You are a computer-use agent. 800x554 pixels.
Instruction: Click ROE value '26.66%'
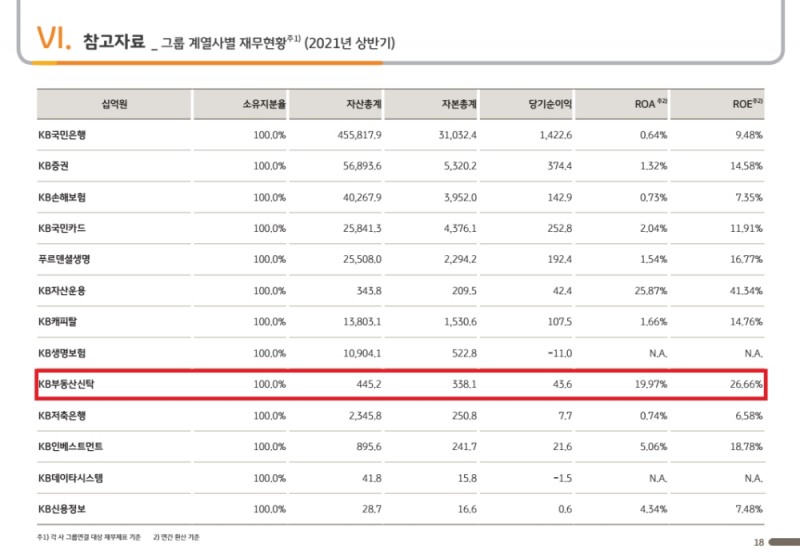pyautogui.click(x=746, y=384)
